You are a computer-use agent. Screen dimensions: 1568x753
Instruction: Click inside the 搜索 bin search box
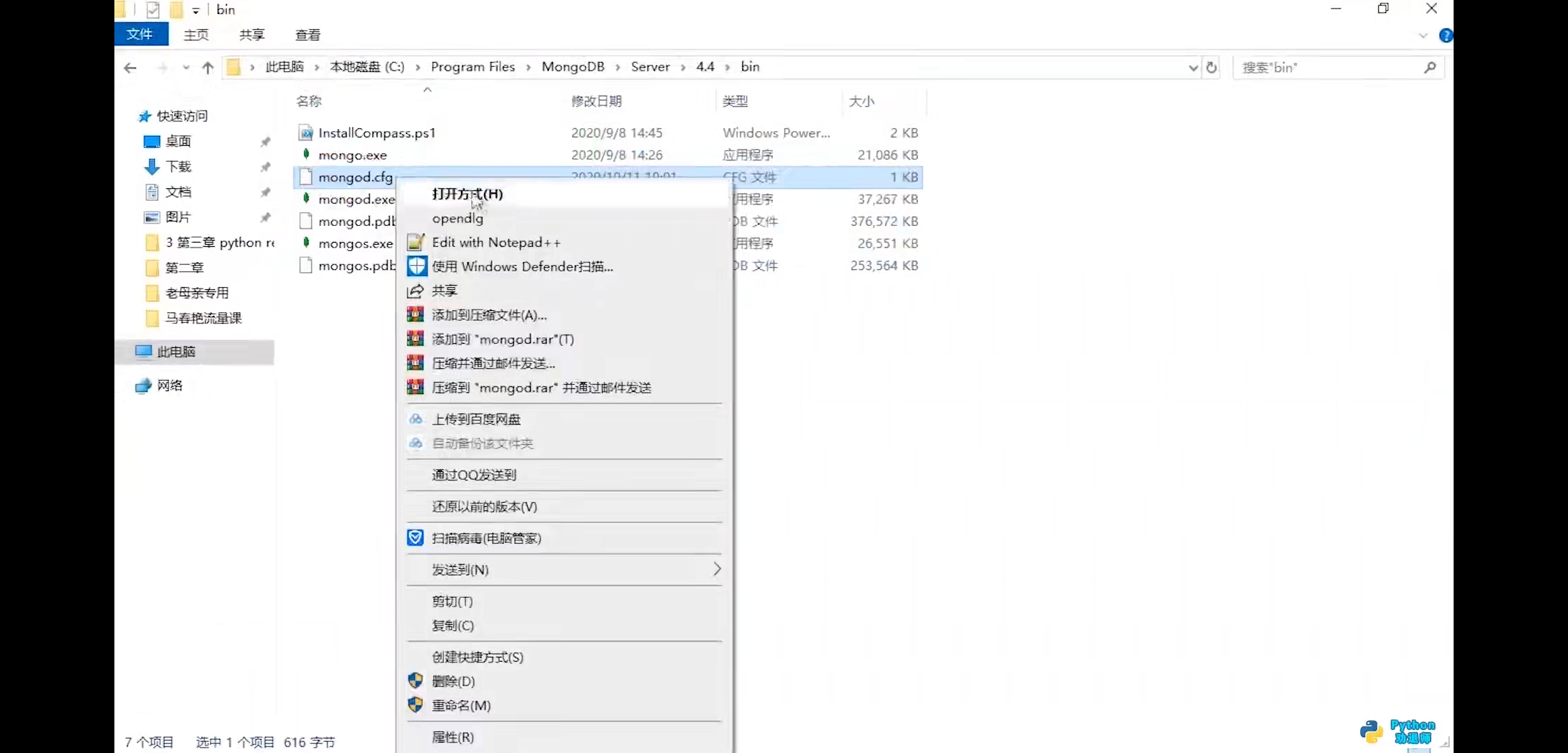1325,67
